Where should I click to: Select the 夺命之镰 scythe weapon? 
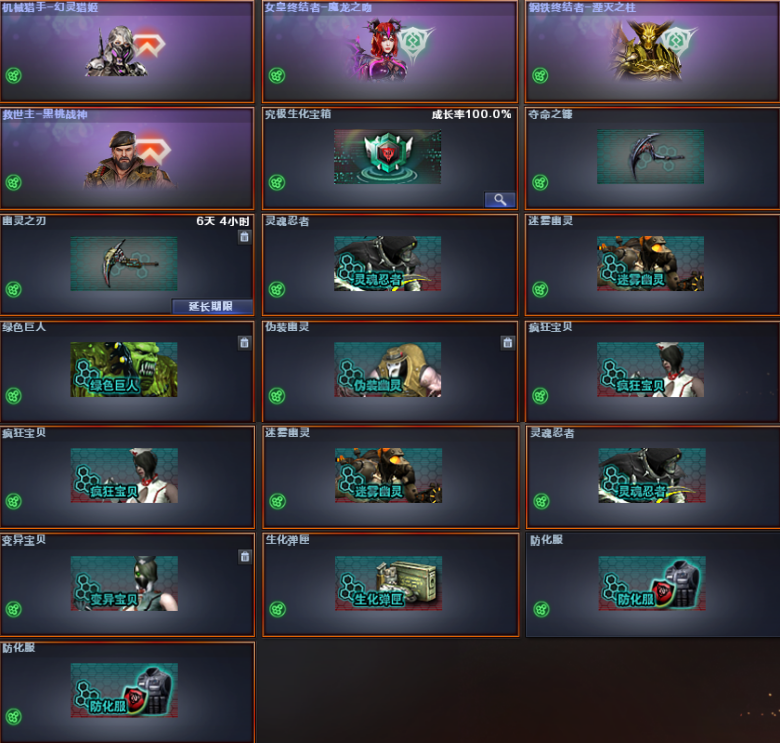[x=650, y=157]
